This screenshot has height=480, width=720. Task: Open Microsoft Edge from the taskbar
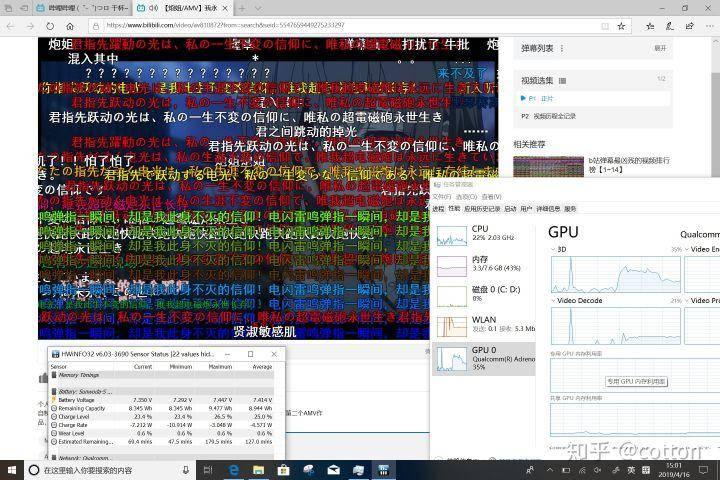click(x=234, y=470)
